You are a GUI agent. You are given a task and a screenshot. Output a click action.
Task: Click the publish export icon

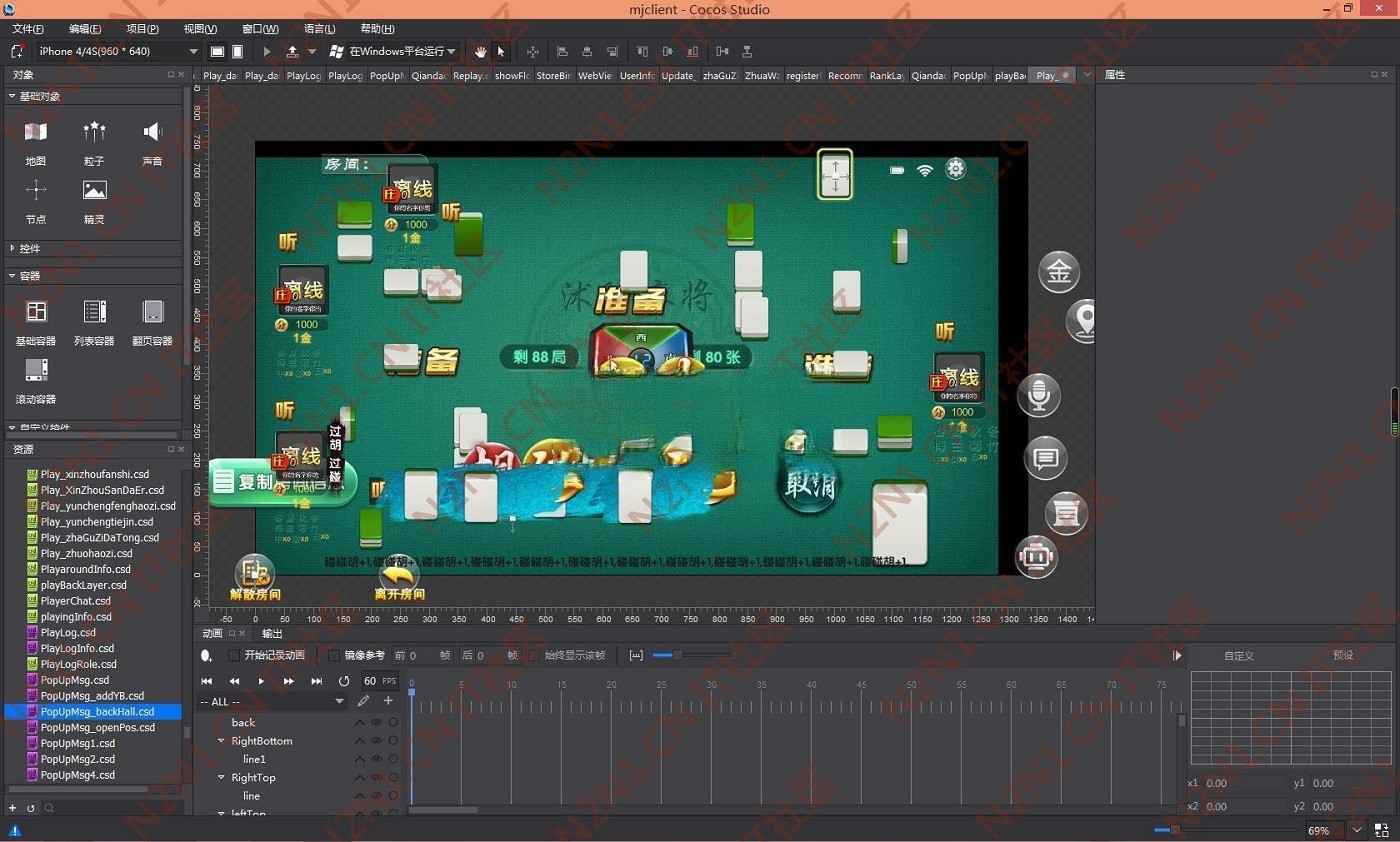click(292, 51)
